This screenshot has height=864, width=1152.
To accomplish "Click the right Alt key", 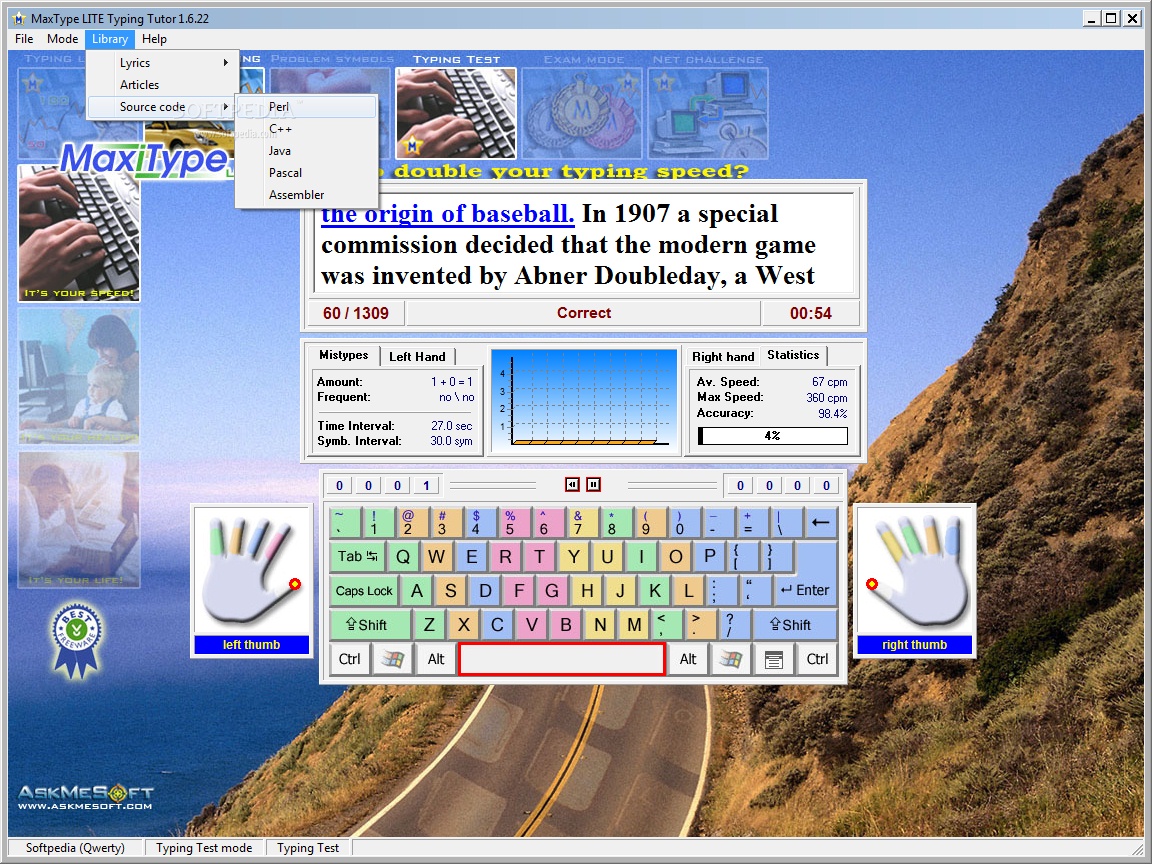I will [688, 659].
